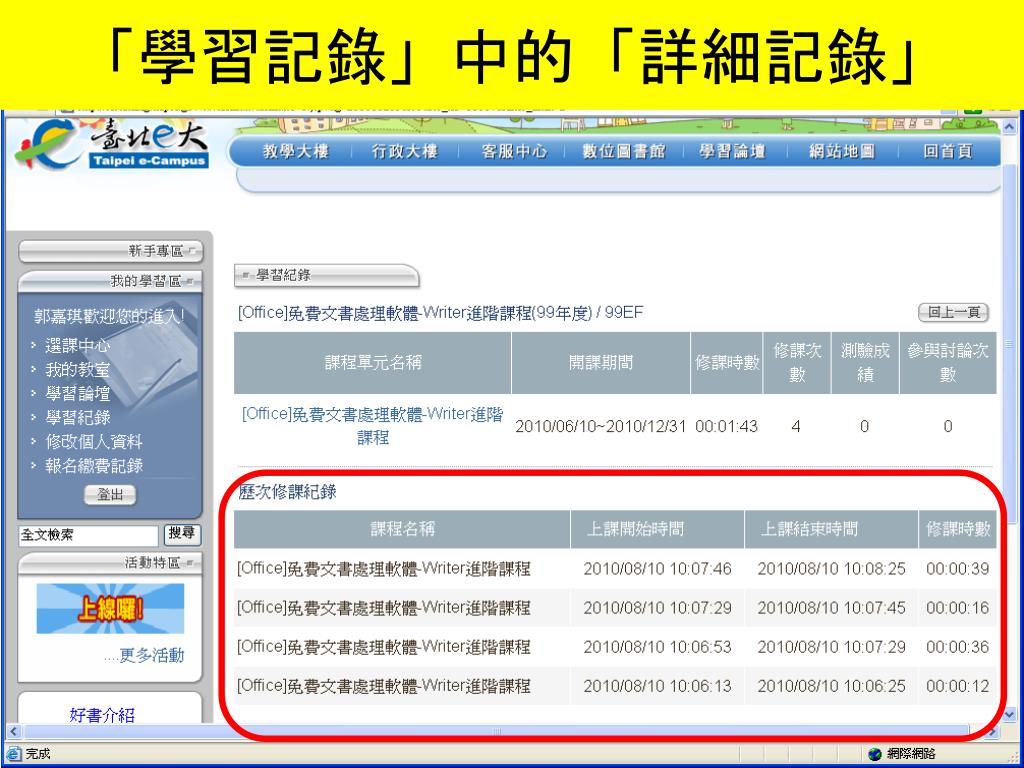Select start time 2010/08/10 10:07:46

[x=657, y=569]
